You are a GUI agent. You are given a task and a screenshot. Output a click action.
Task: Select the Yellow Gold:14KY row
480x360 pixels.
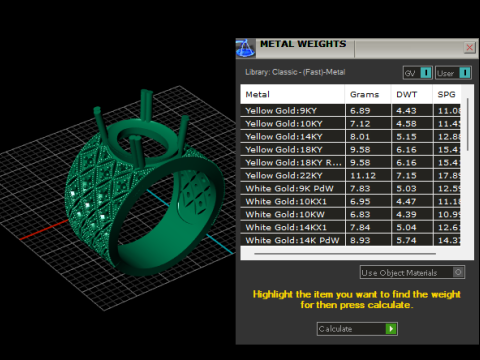point(350,137)
